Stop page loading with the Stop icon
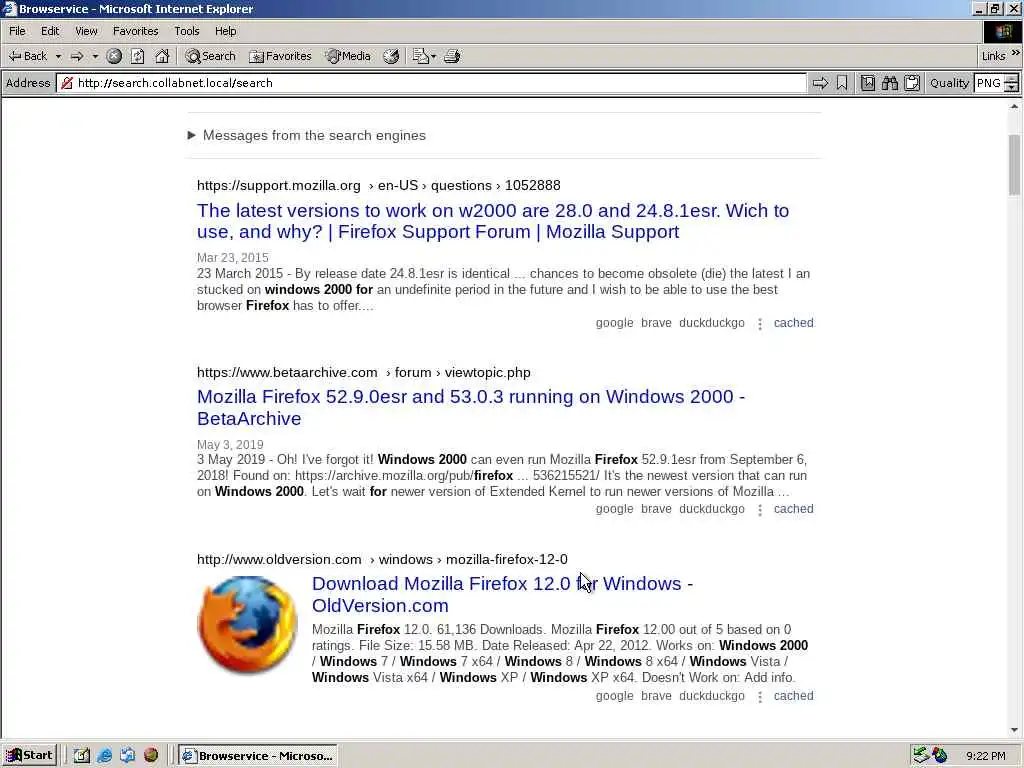1024x768 pixels. point(114,56)
